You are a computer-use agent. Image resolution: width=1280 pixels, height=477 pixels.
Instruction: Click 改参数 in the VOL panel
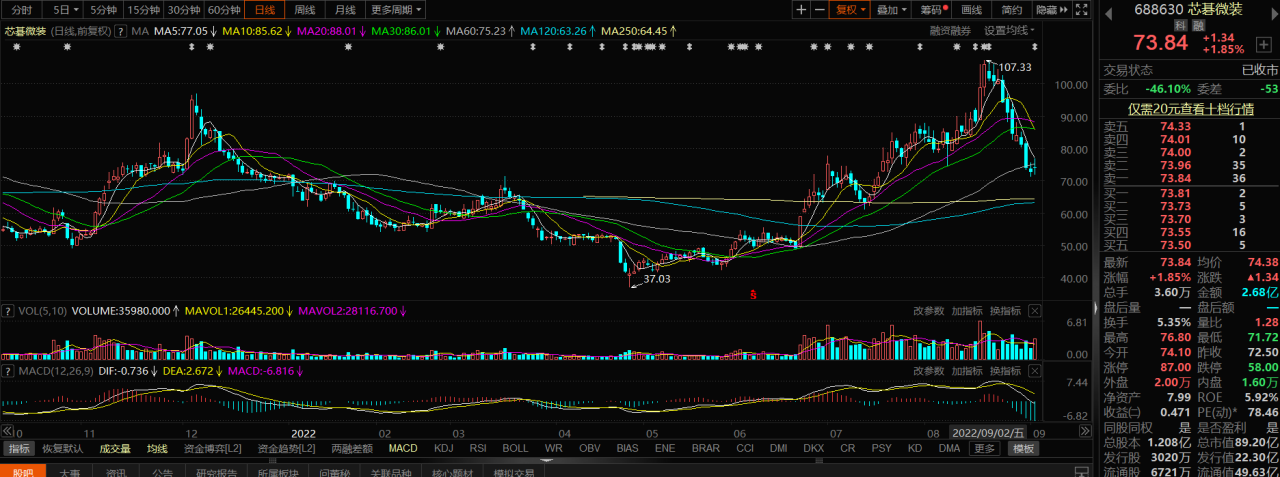(928, 311)
